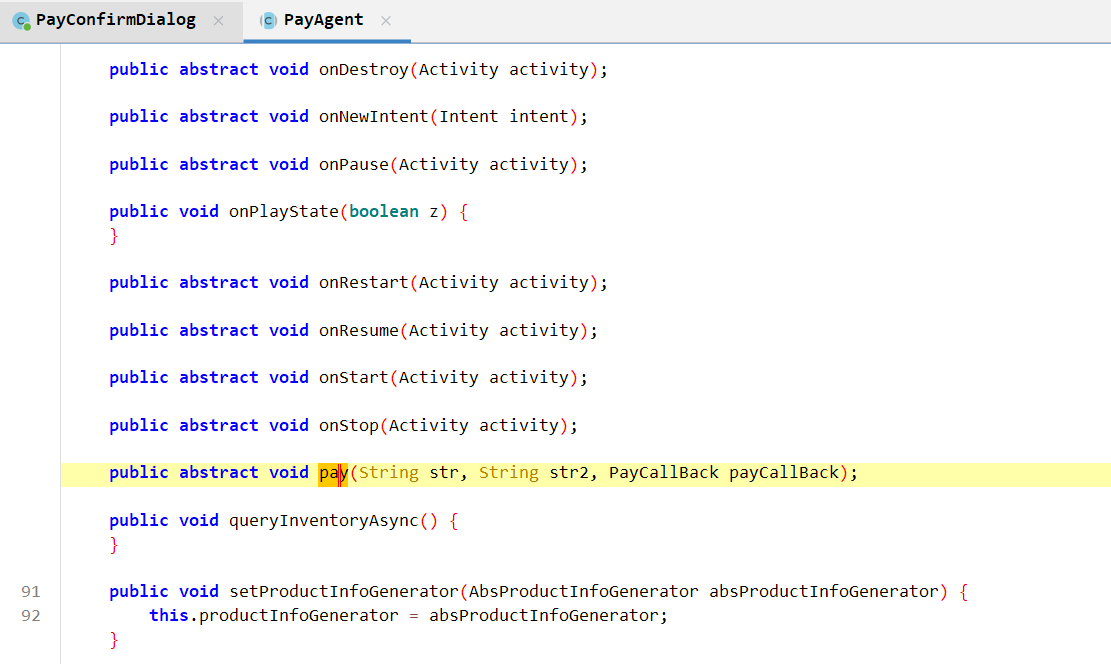This screenshot has width=1111, height=664.
Task: Click the Intent type in onNewIntent
Action: click(468, 117)
